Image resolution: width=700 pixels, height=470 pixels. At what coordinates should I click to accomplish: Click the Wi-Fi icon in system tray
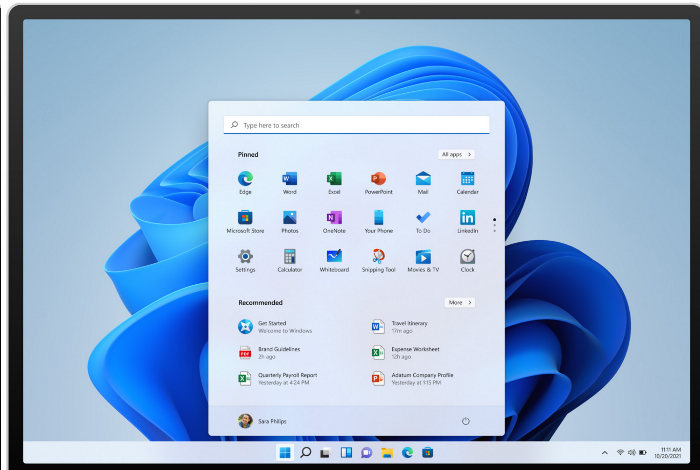(620, 453)
